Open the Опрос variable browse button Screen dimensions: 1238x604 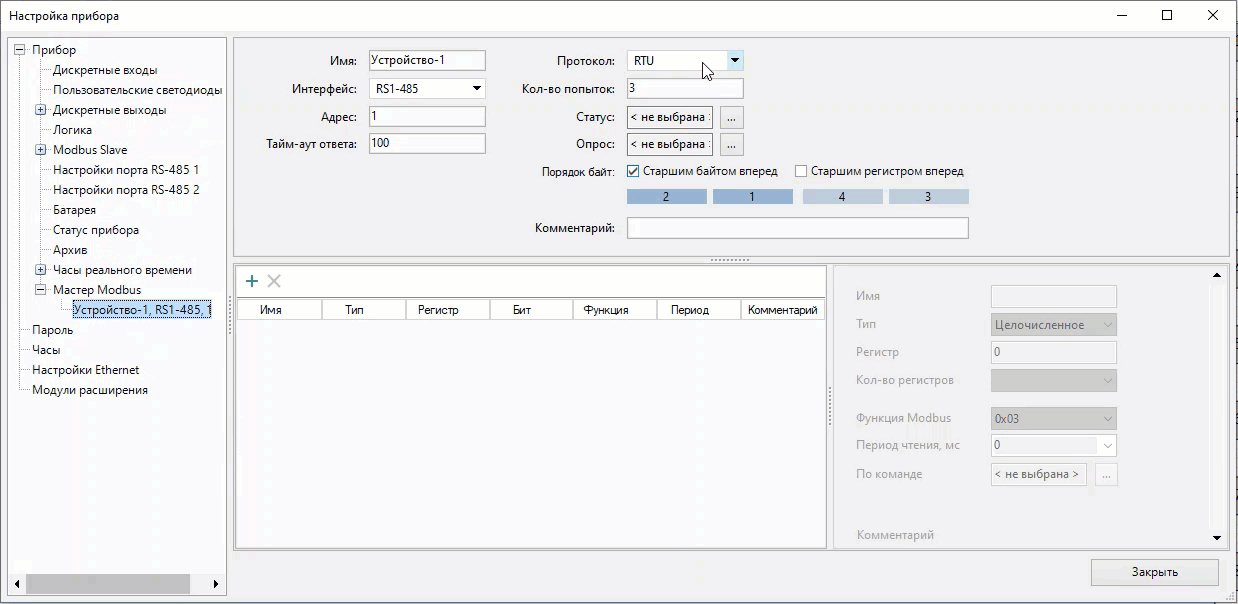(731, 145)
